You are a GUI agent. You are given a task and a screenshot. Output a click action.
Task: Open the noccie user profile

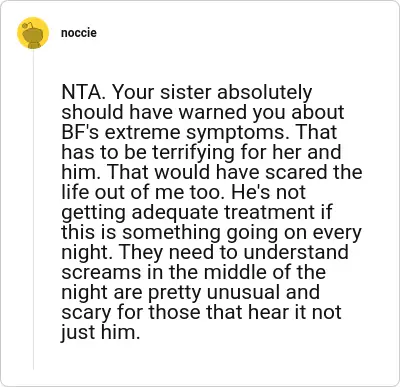tap(79, 33)
